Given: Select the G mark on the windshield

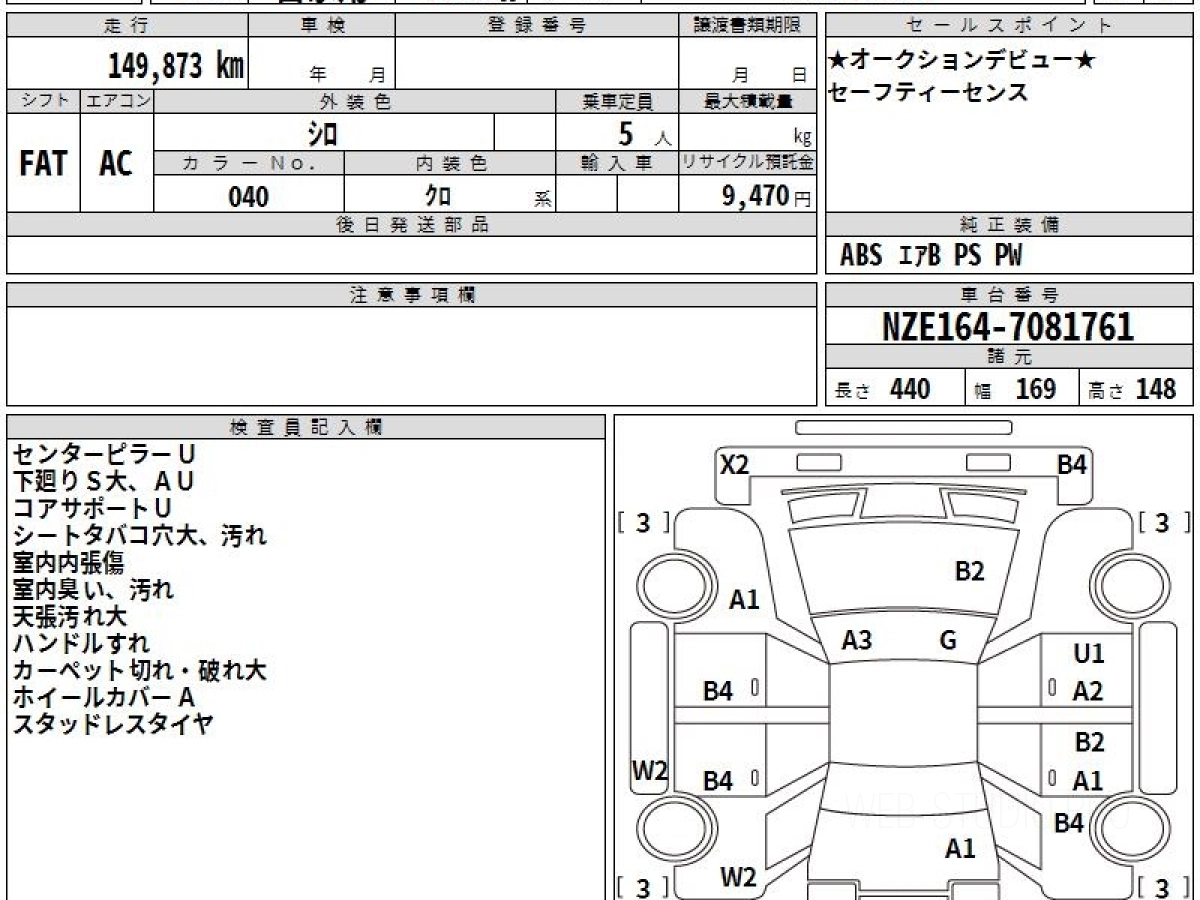Looking at the screenshot, I should point(948,640).
